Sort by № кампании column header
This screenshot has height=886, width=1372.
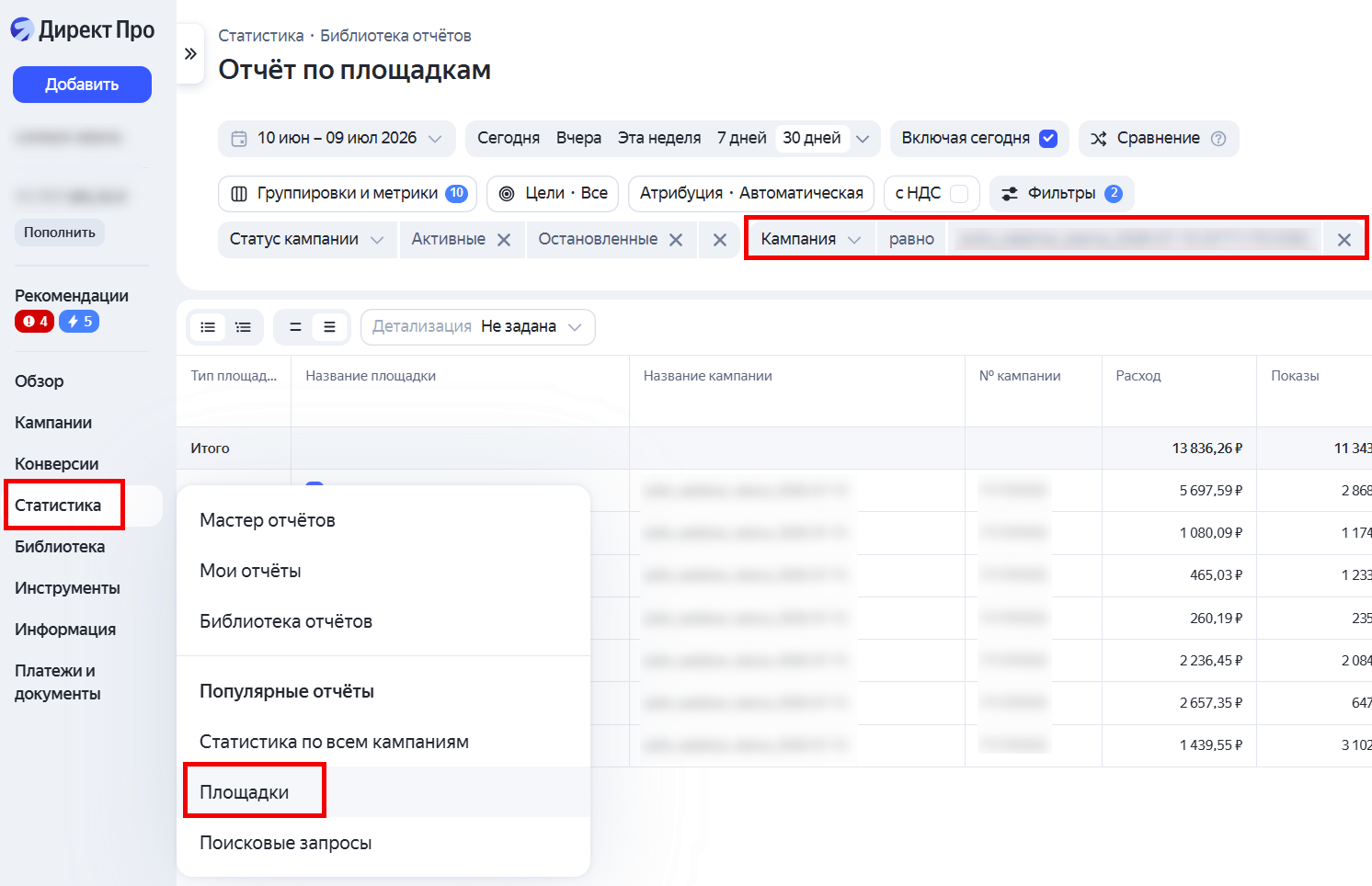coord(1020,376)
